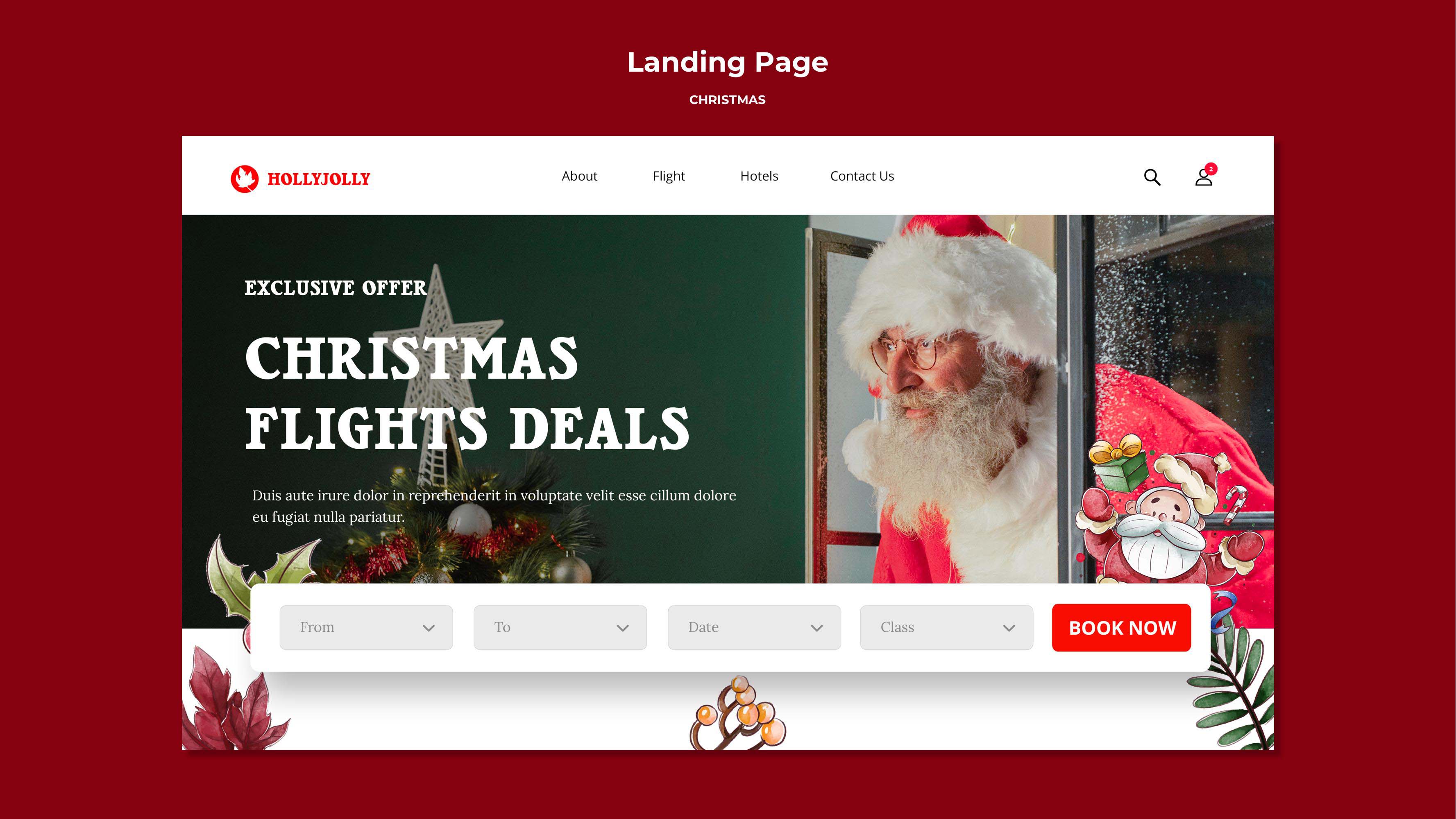Click the Flight navigation link
The height and width of the screenshot is (819, 1456).
pos(668,176)
